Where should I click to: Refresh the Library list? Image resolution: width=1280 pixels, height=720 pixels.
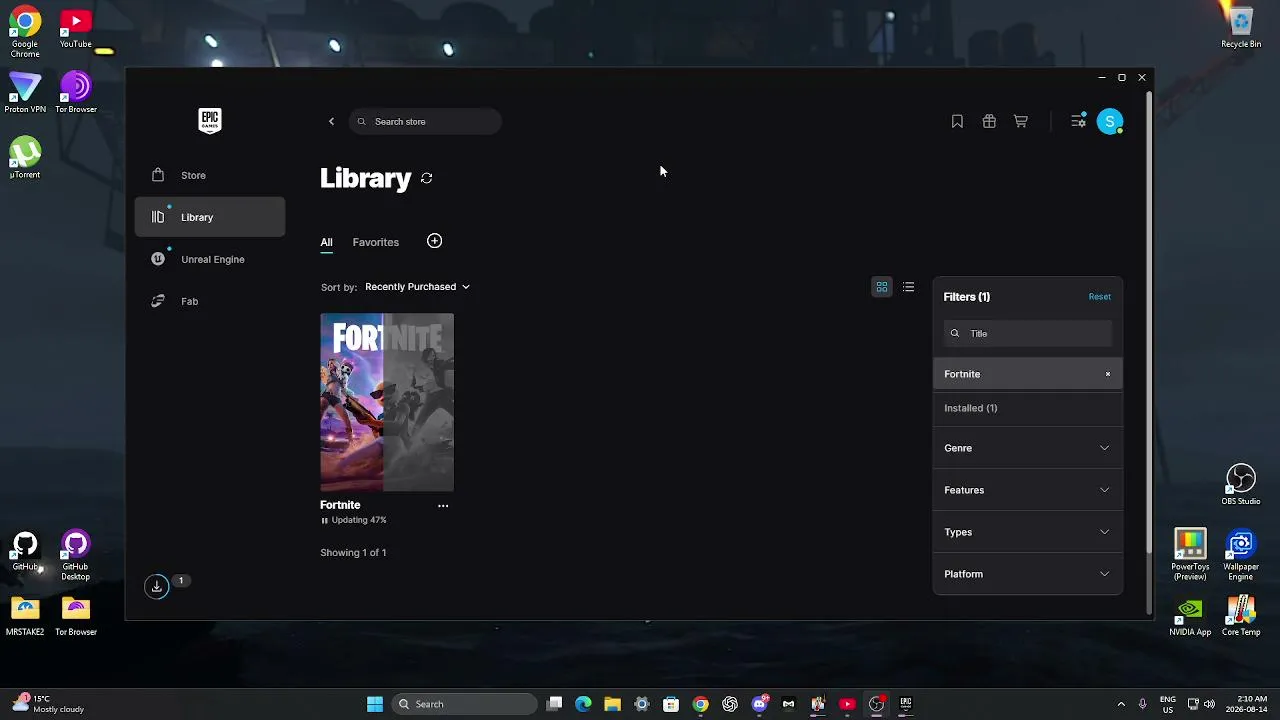(x=427, y=178)
